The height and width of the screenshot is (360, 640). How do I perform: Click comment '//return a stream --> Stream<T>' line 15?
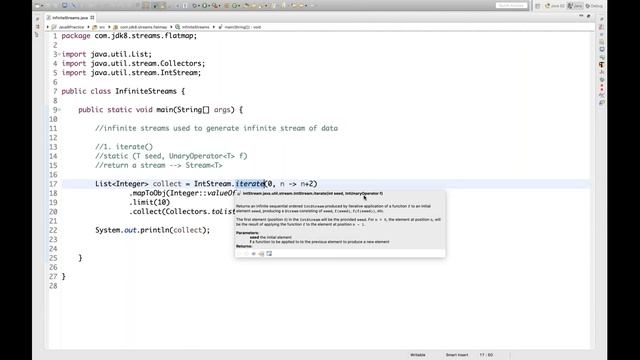(x=159, y=165)
